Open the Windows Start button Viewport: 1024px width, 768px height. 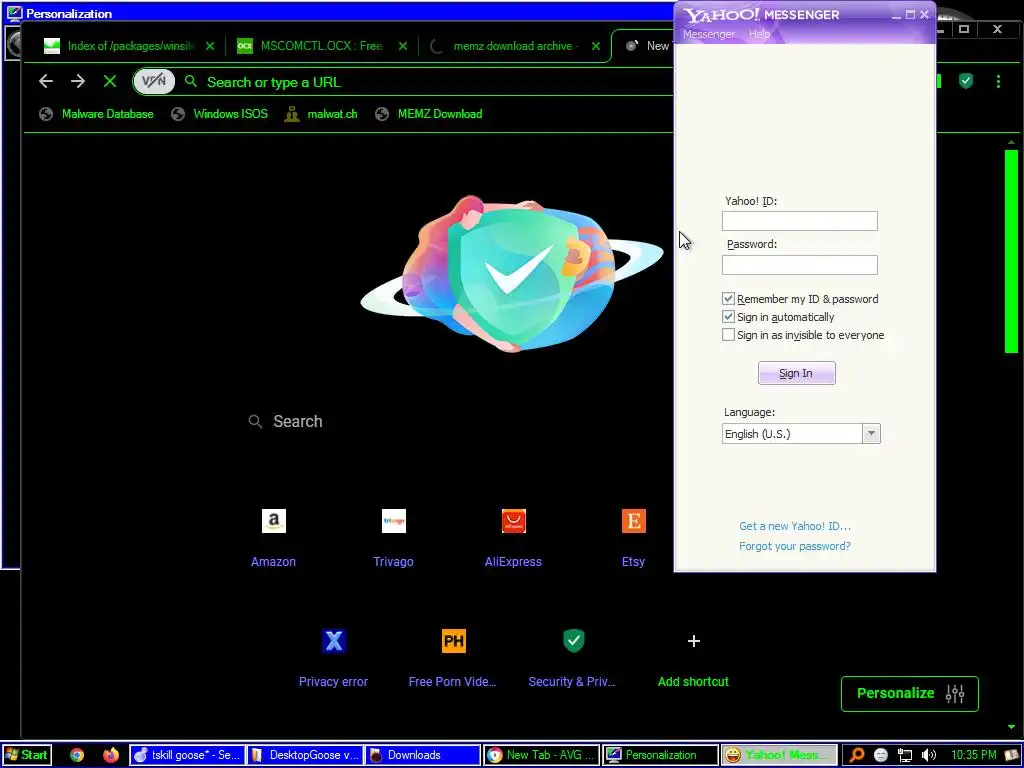coord(26,755)
